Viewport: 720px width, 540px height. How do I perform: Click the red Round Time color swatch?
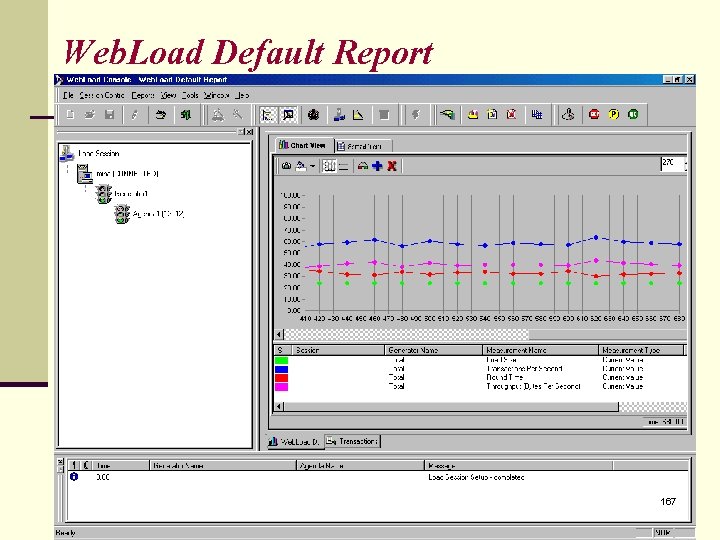pyautogui.click(x=281, y=377)
